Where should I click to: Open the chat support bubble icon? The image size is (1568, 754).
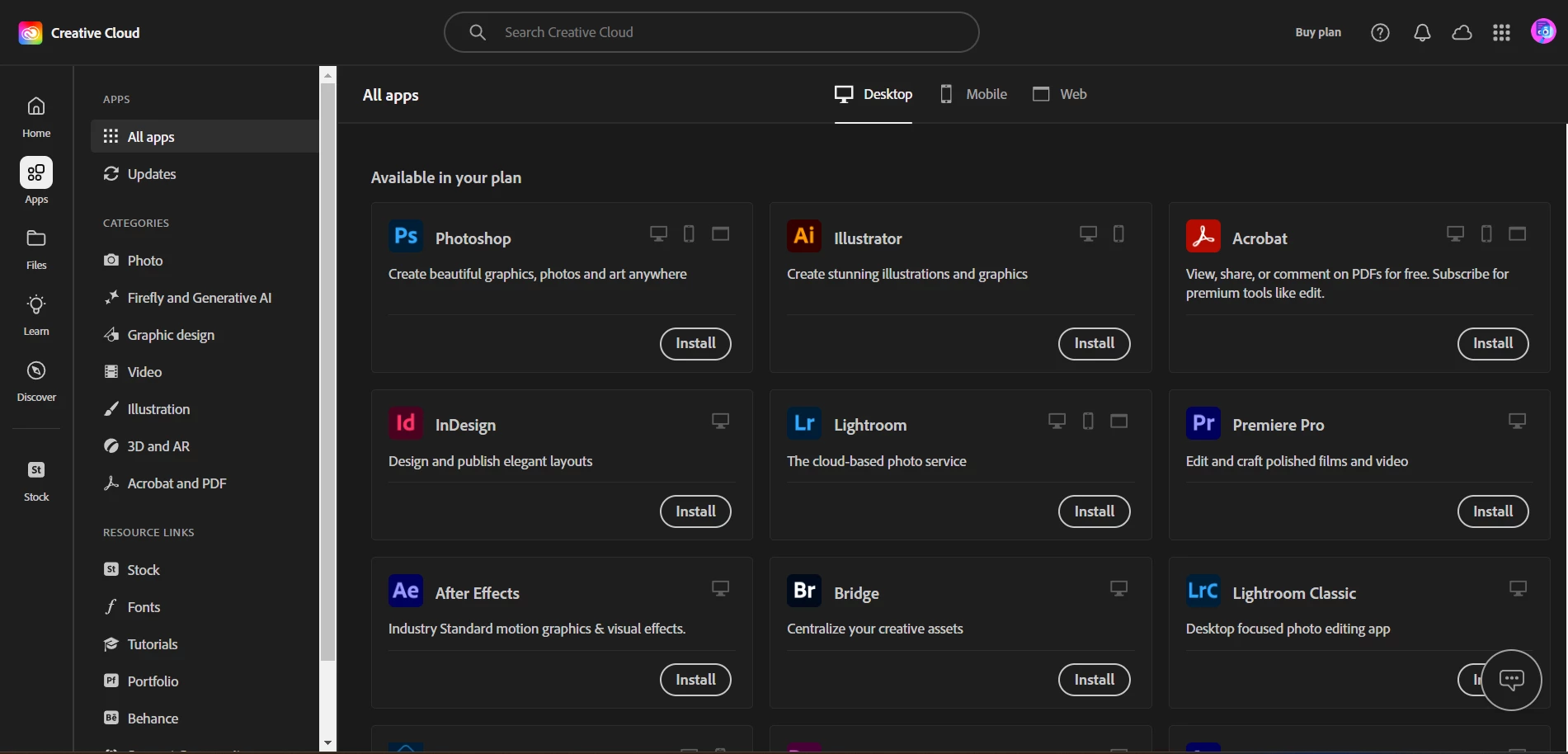tap(1511, 680)
